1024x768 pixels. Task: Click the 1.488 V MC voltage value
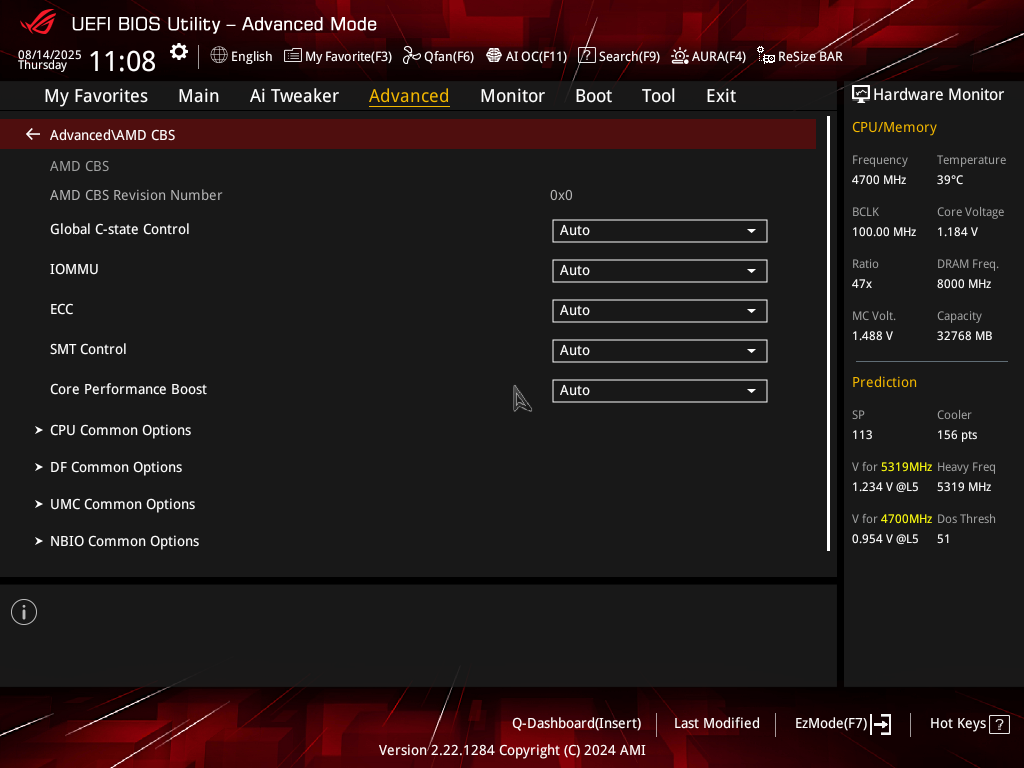coord(872,336)
